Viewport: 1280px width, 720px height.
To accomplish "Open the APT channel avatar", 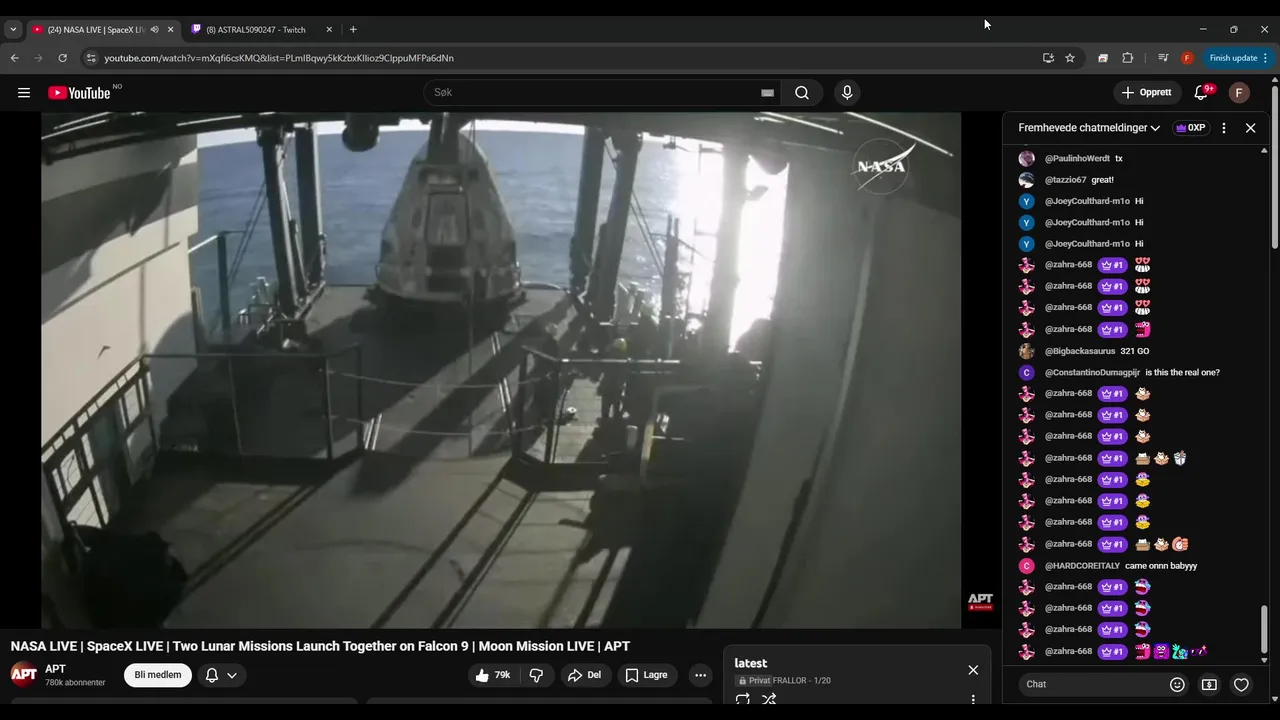I will 24,674.
